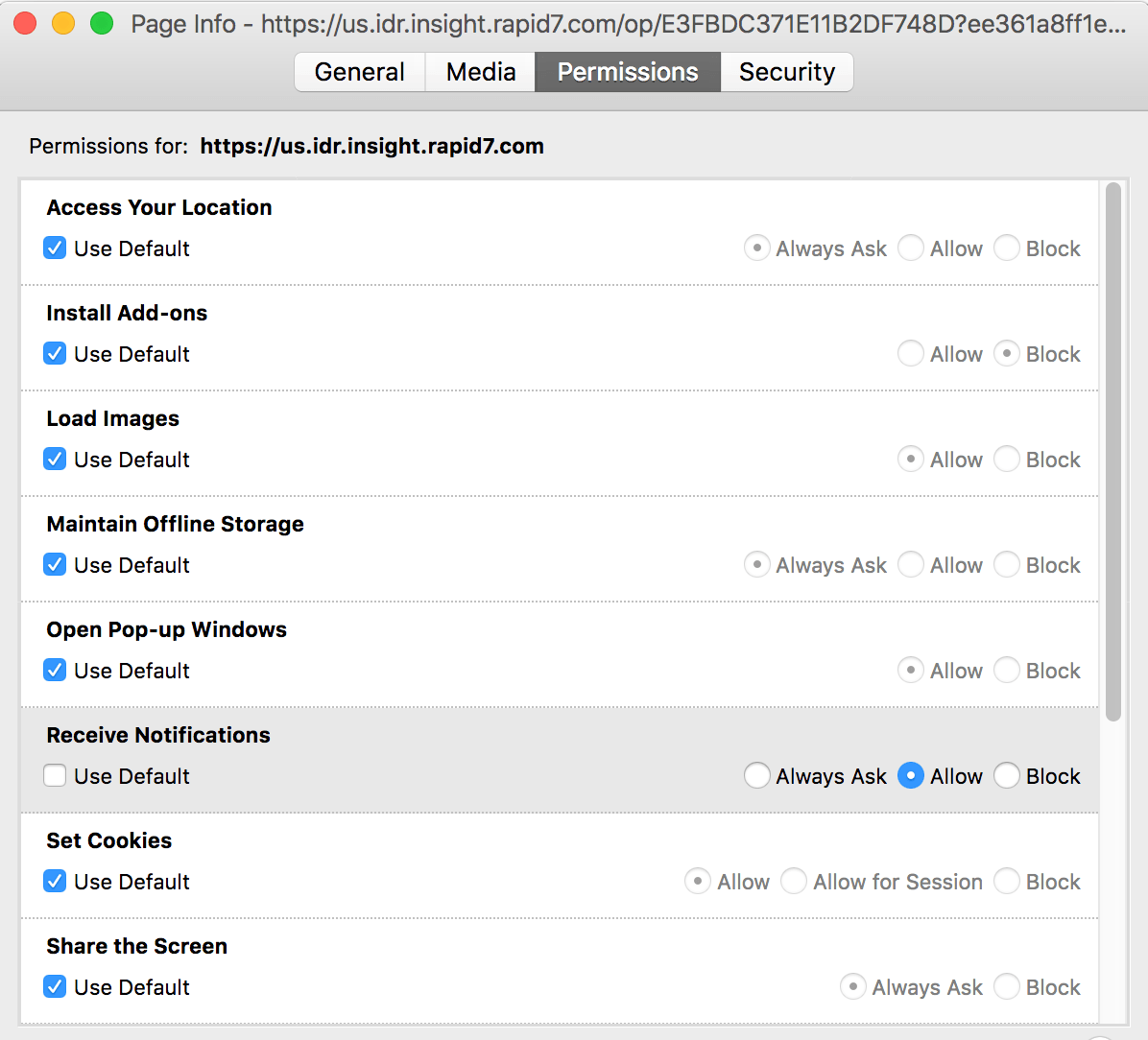Select Always Ask for Receive Notifications
The width and height of the screenshot is (1148, 1040).
757,775
